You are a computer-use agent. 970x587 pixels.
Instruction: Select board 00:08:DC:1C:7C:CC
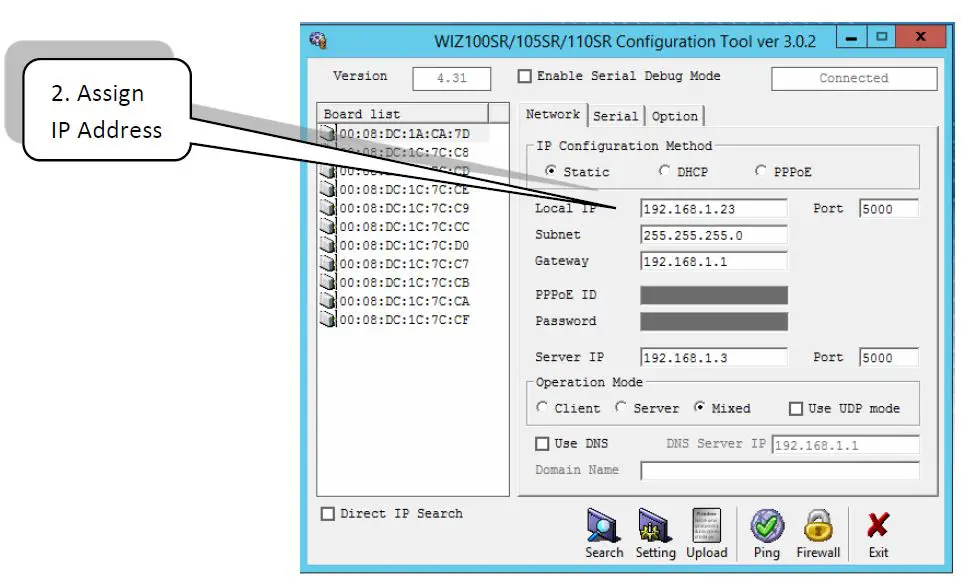coord(405,226)
